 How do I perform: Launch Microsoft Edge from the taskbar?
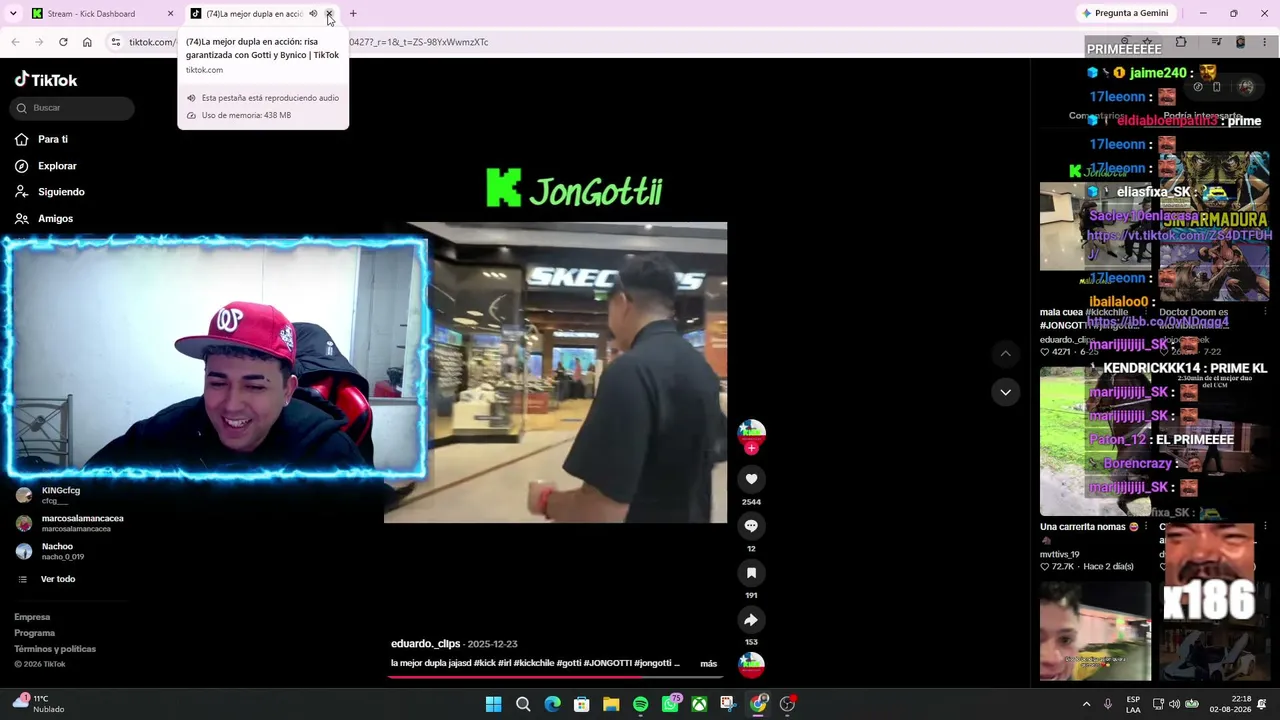[x=552, y=705]
